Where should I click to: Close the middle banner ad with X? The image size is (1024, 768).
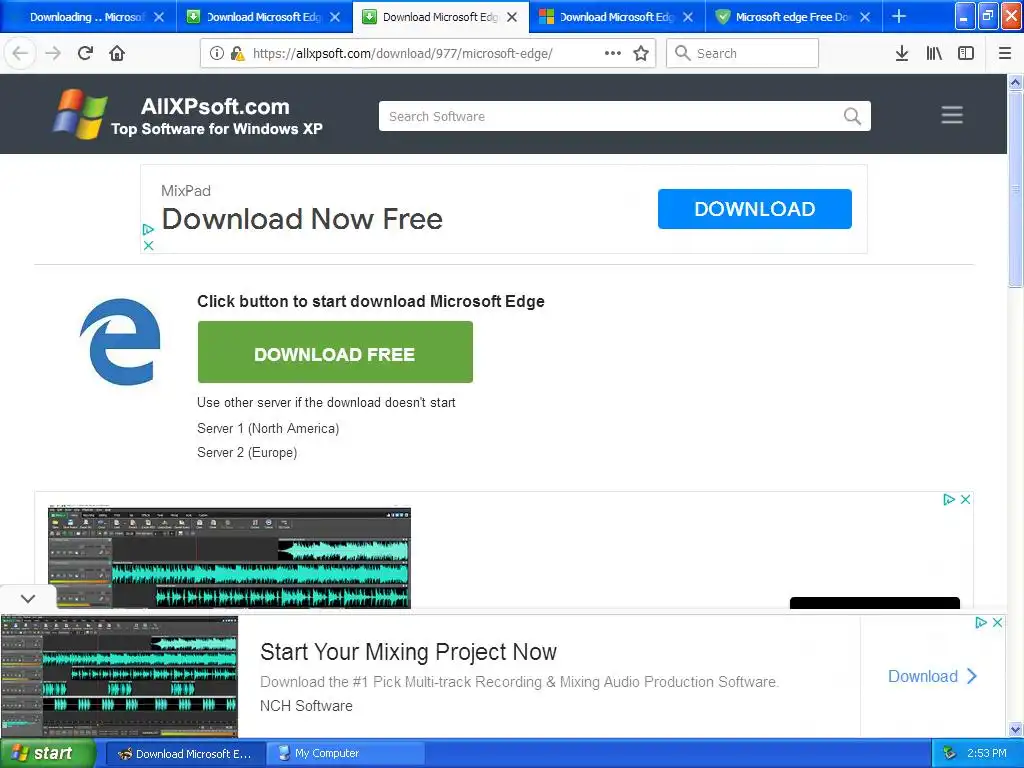tap(965, 500)
